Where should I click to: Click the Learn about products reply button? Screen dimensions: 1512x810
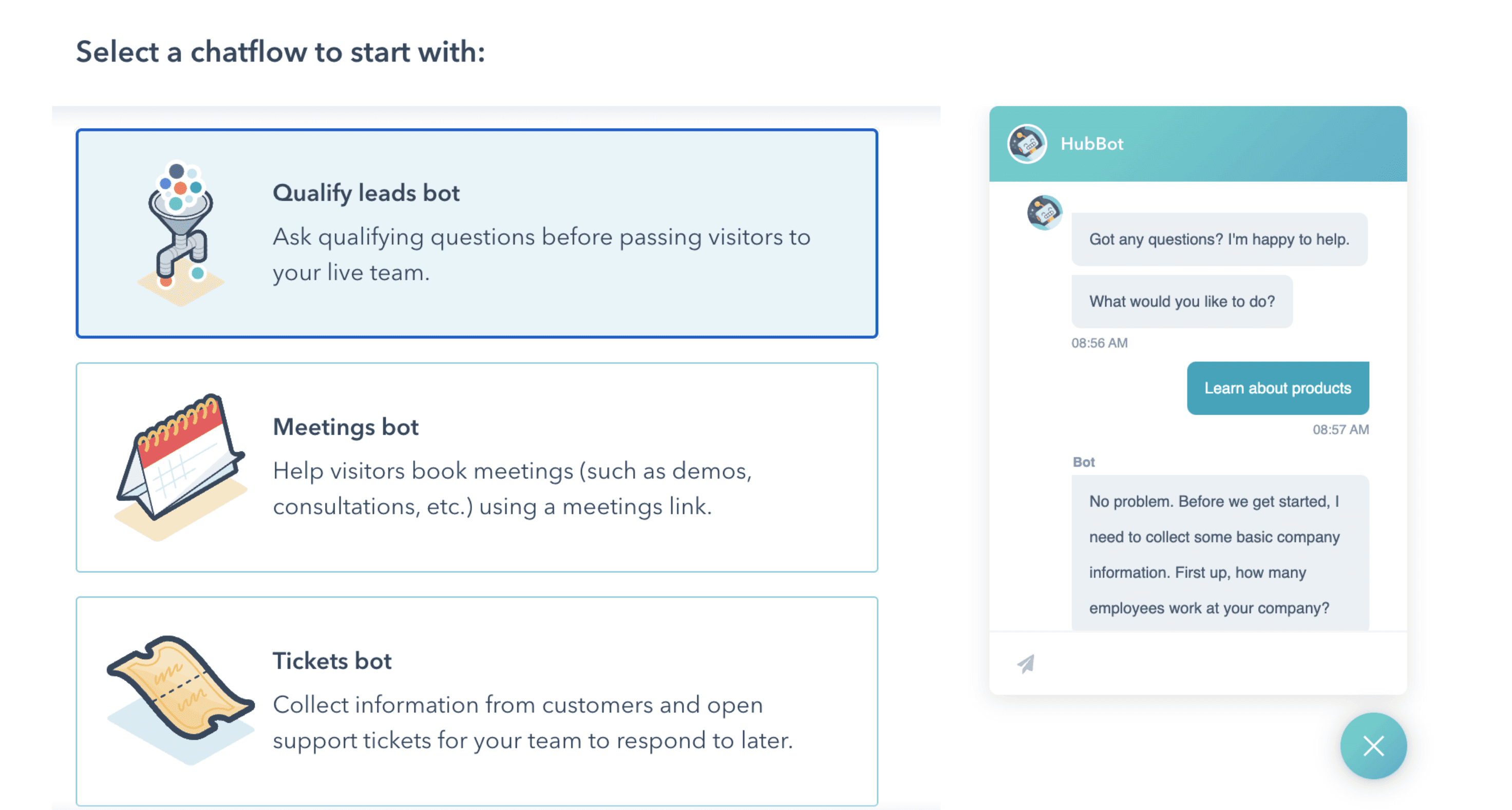click(1277, 388)
